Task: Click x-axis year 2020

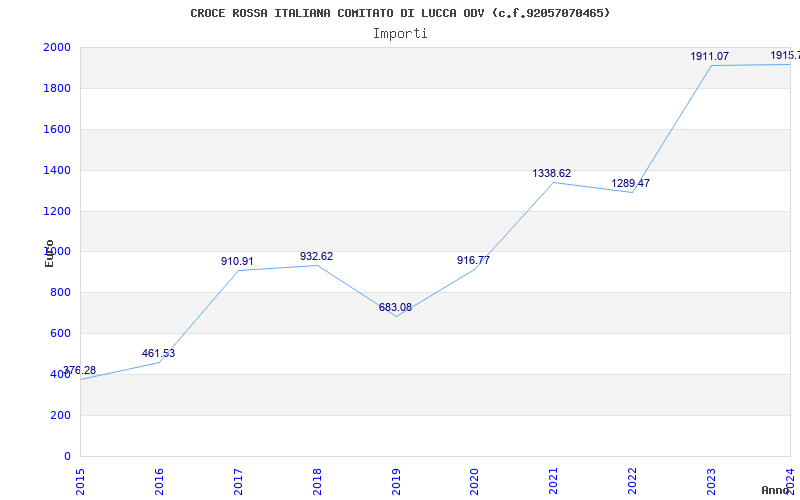Action: [x=474, y=482]
